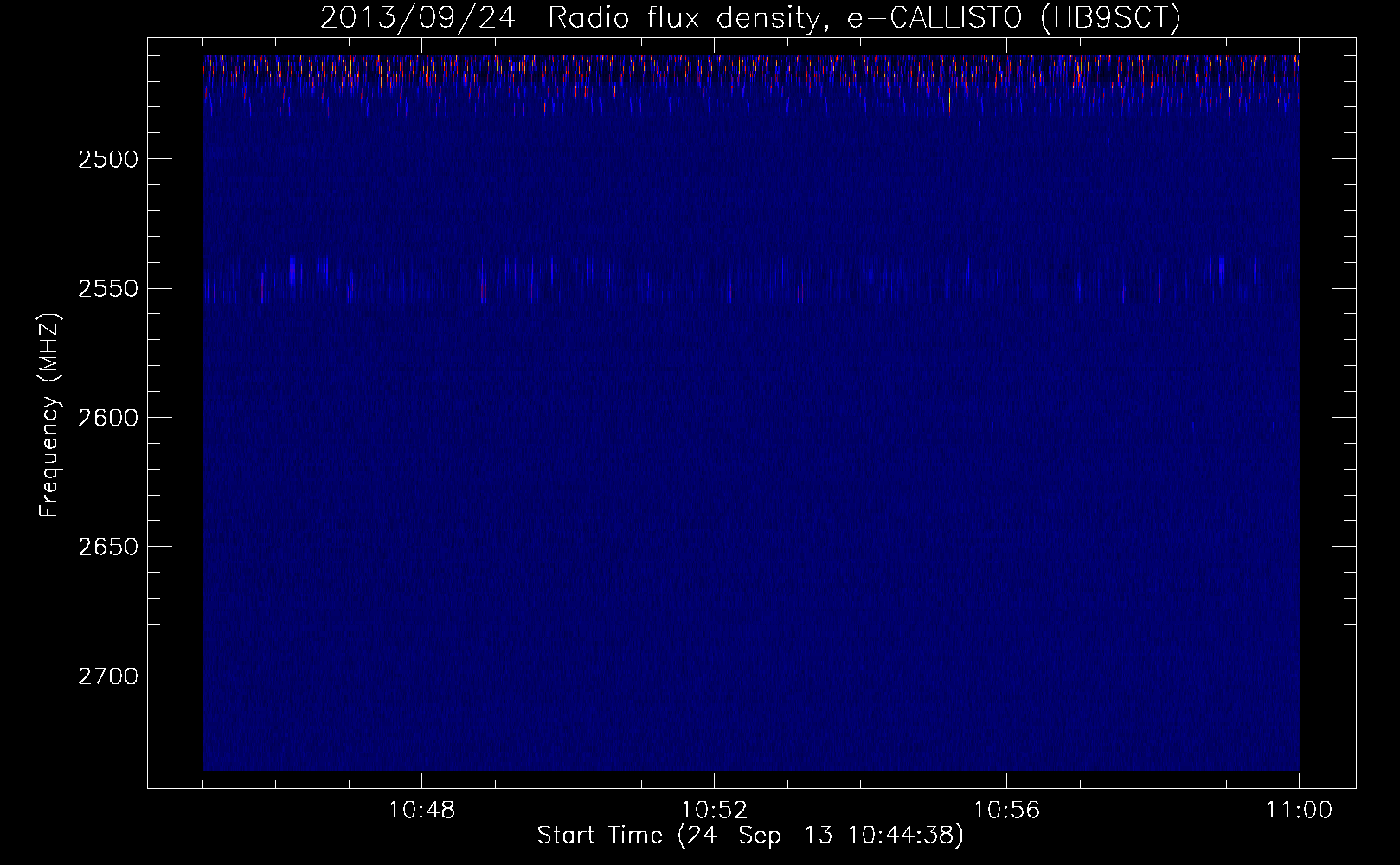
Task: Click the Frequency (MHZ) axis label
Action: (x=49, y=416)
